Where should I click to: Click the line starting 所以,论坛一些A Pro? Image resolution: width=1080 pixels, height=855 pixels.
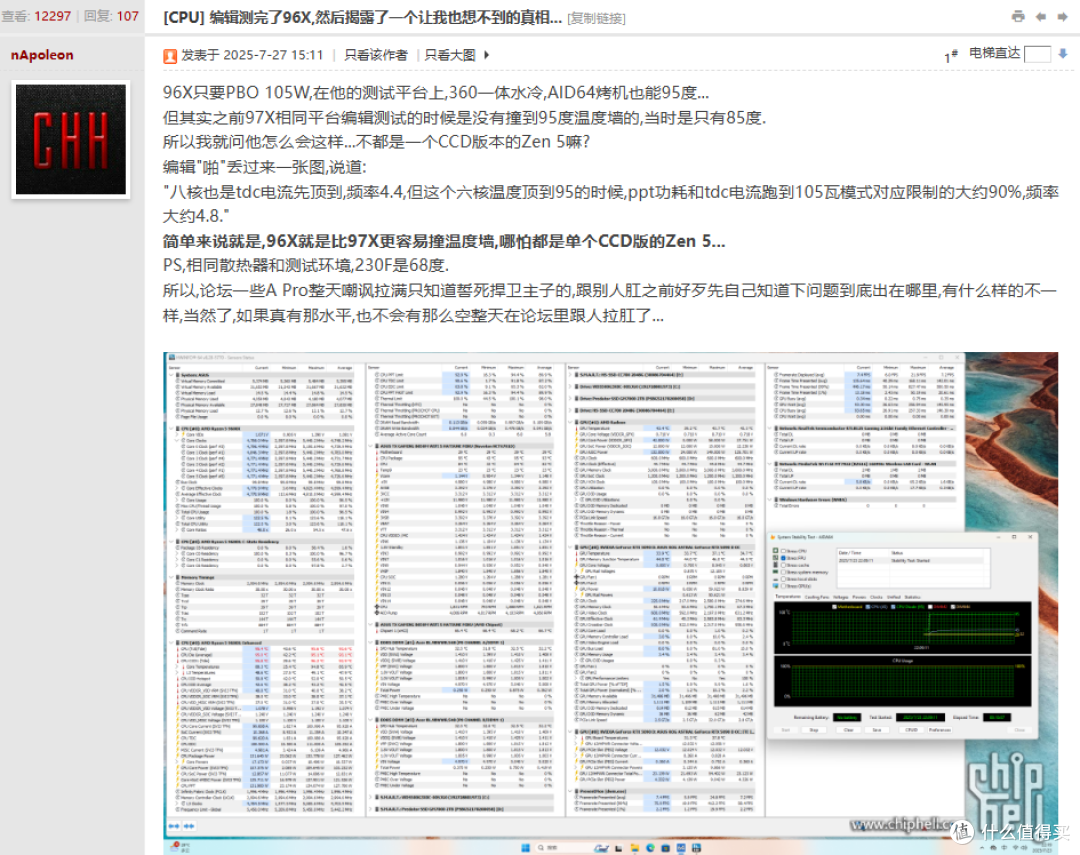pos(610,303)
